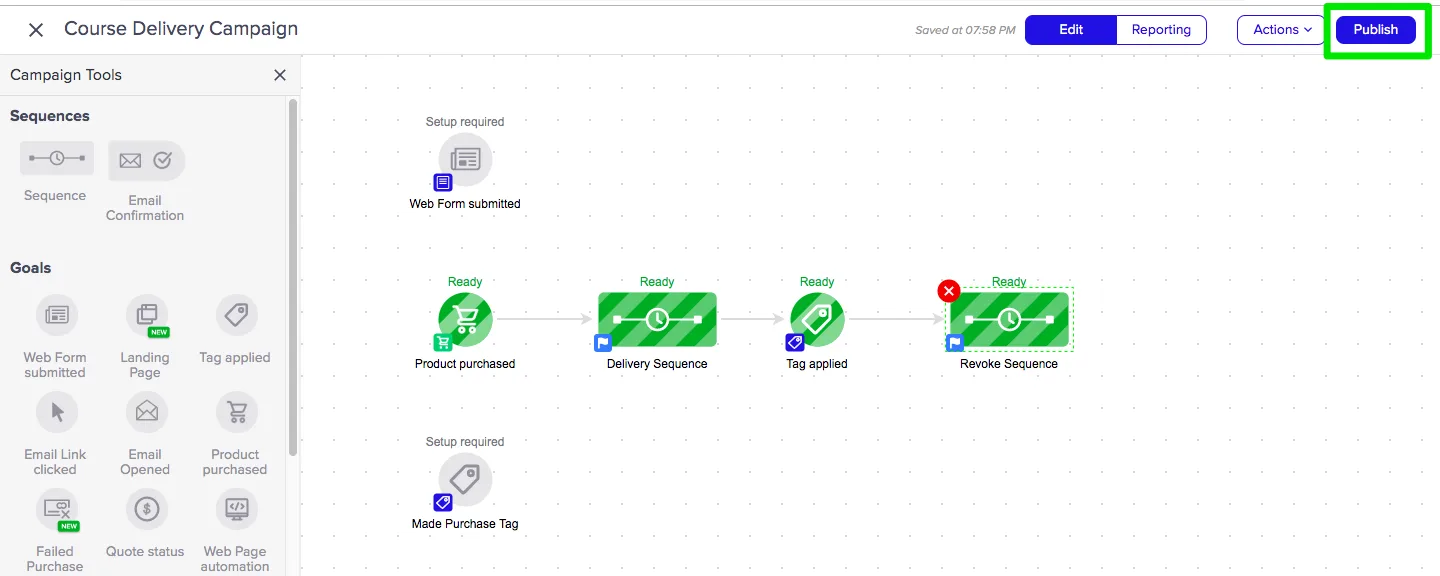The width and height of the screenshot is (1440, 576).
Task: Pick the Failed Purchase goal icon
Action: point(56,510)
